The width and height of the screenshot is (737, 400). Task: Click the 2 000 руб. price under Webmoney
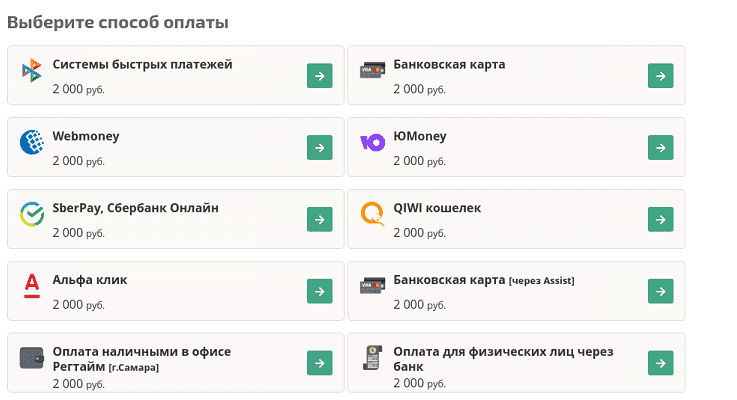pos(78,161)
